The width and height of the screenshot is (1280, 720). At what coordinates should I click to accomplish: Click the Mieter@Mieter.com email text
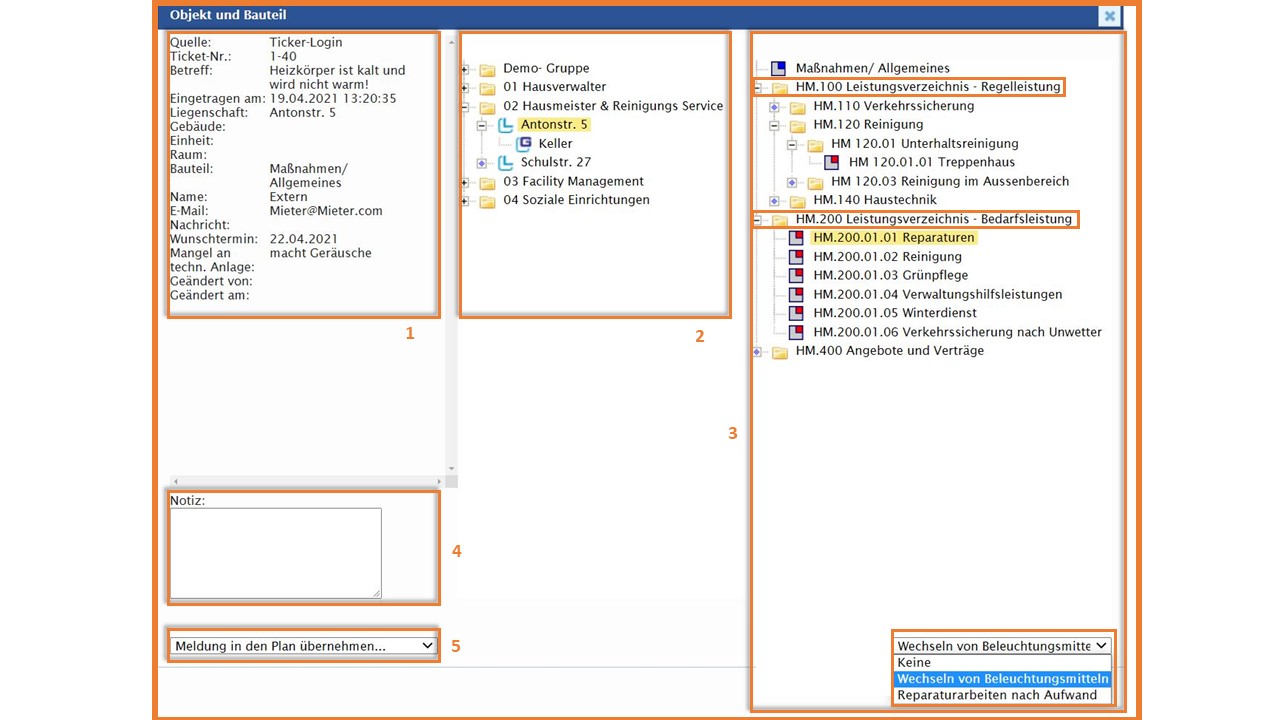tap(326, 211)
